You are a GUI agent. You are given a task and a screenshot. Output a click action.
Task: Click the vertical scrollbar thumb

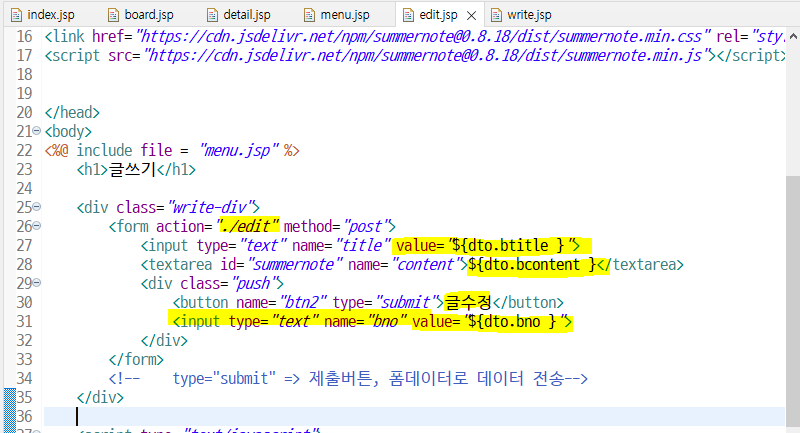pyautogui.click(x=793, y=303)
